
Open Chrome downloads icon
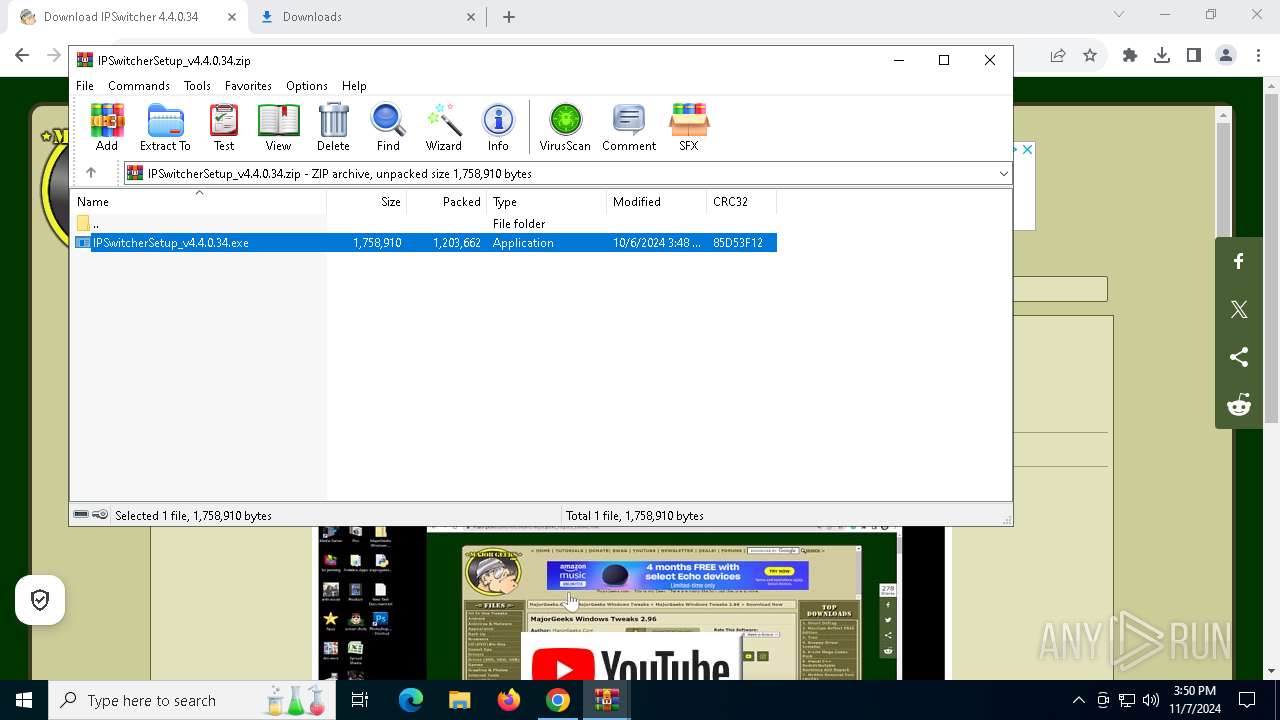[x=1162, y=56]
